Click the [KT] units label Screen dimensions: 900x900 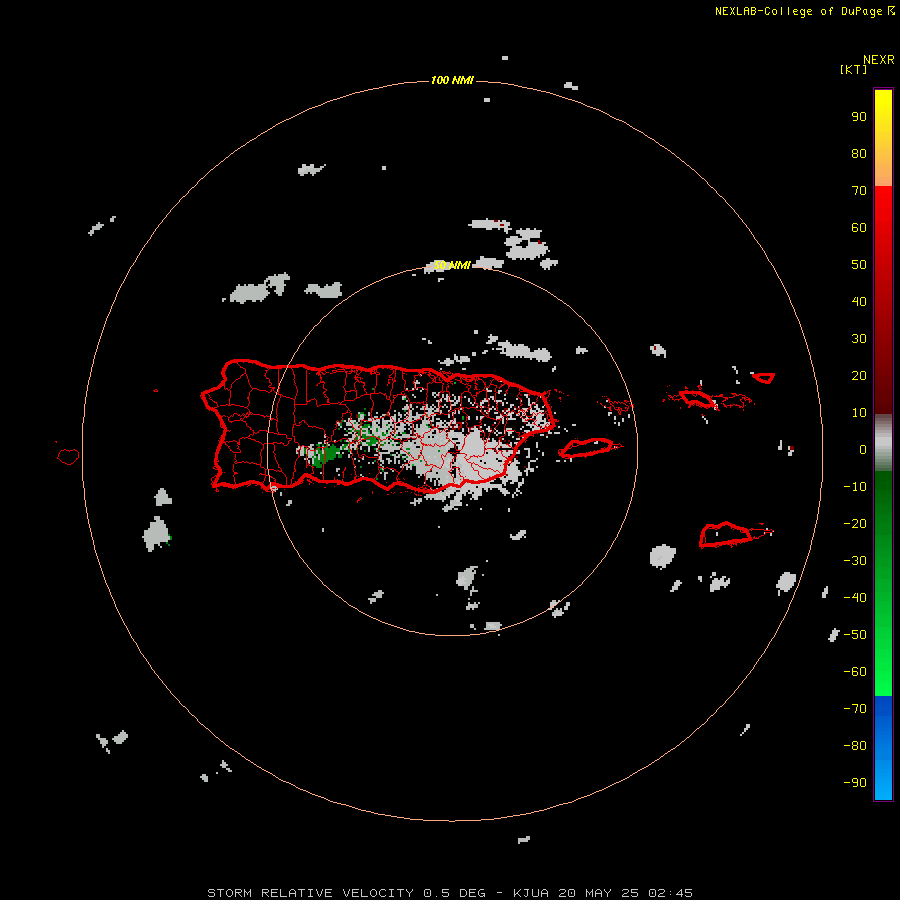853,69
